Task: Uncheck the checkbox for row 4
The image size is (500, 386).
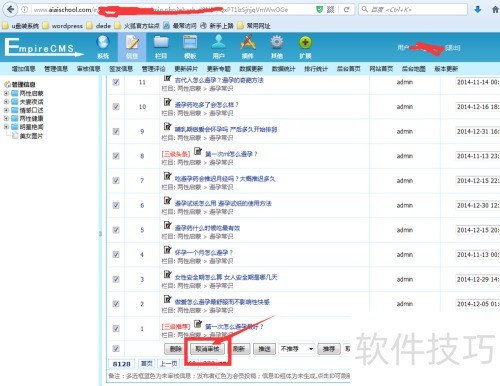Action: click(116, 255)
